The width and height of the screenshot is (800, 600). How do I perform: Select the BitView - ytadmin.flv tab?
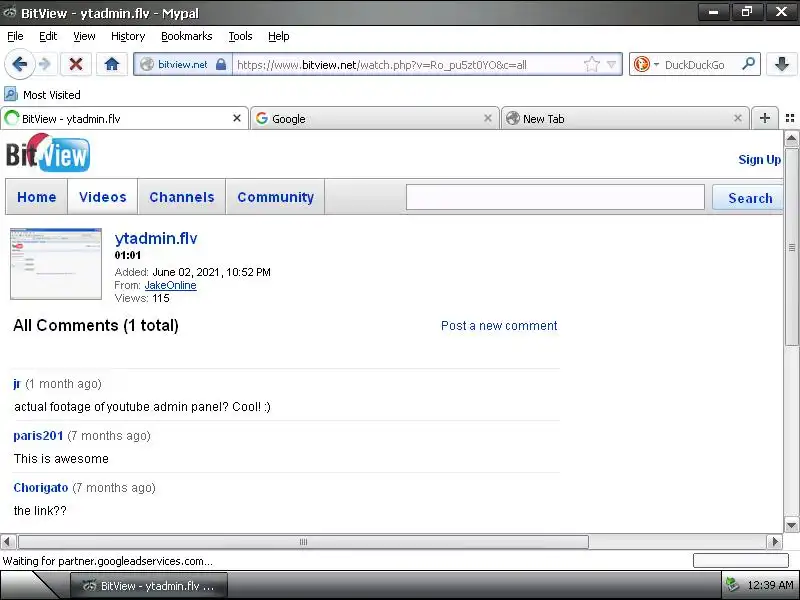click(124, 118)
